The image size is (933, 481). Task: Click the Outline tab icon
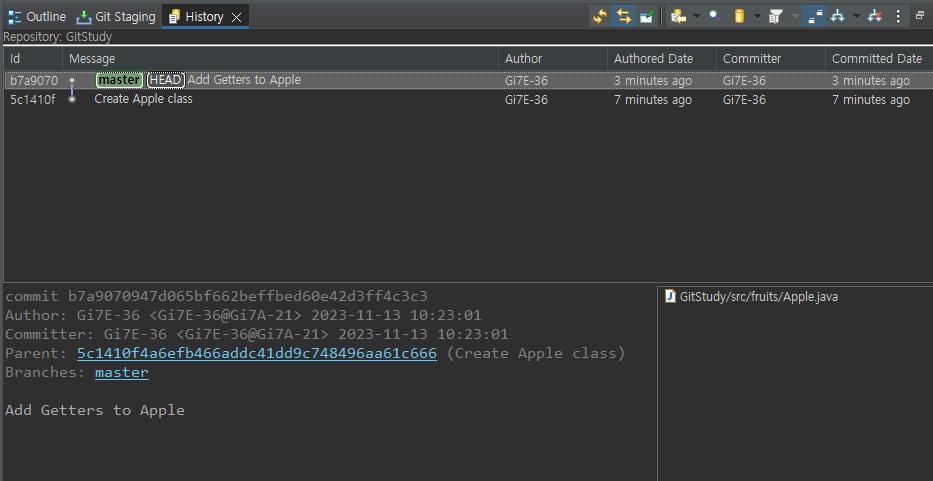pyautogui.click(x=15, y=17)
